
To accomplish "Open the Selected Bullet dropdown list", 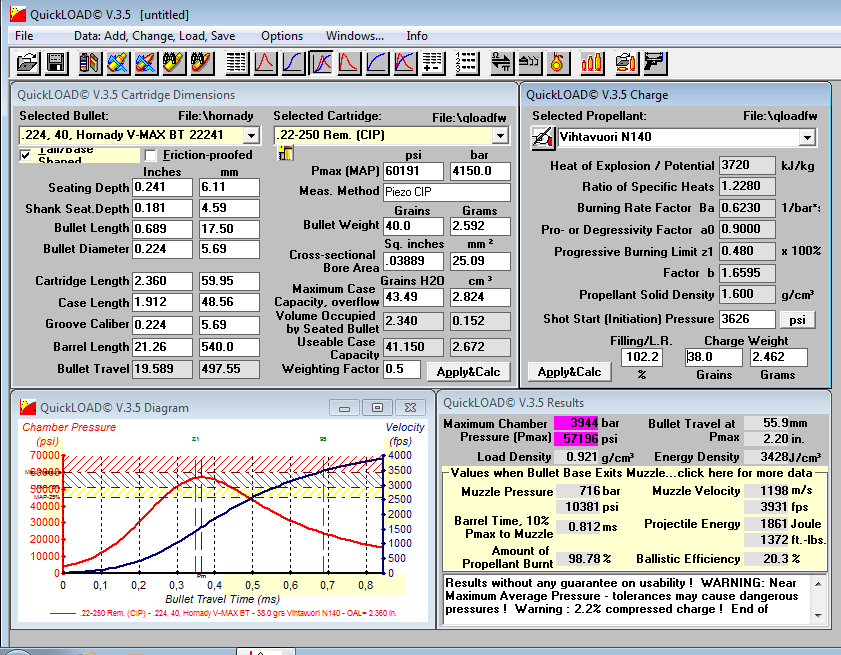I will click(251, 135).
